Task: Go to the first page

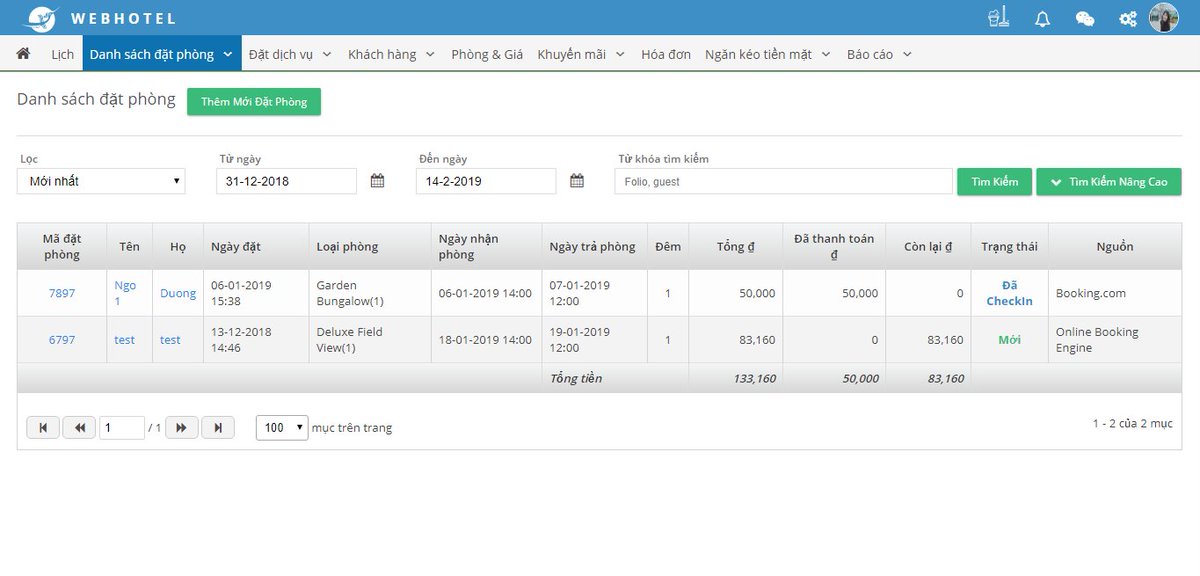Action: 43,428
